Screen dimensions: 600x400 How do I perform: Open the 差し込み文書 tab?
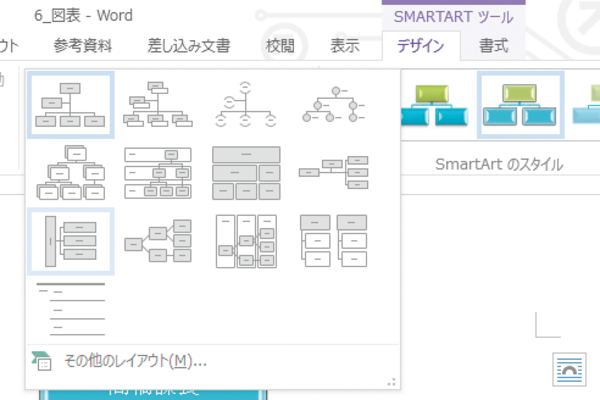pyautogui.click(x=189, y=46)
